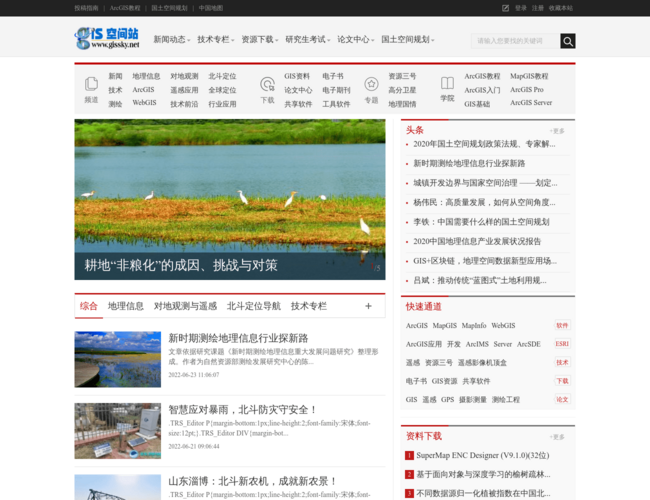
Task: Expand the 资源下载 nav dropdown
Action: tap(260, 40)
